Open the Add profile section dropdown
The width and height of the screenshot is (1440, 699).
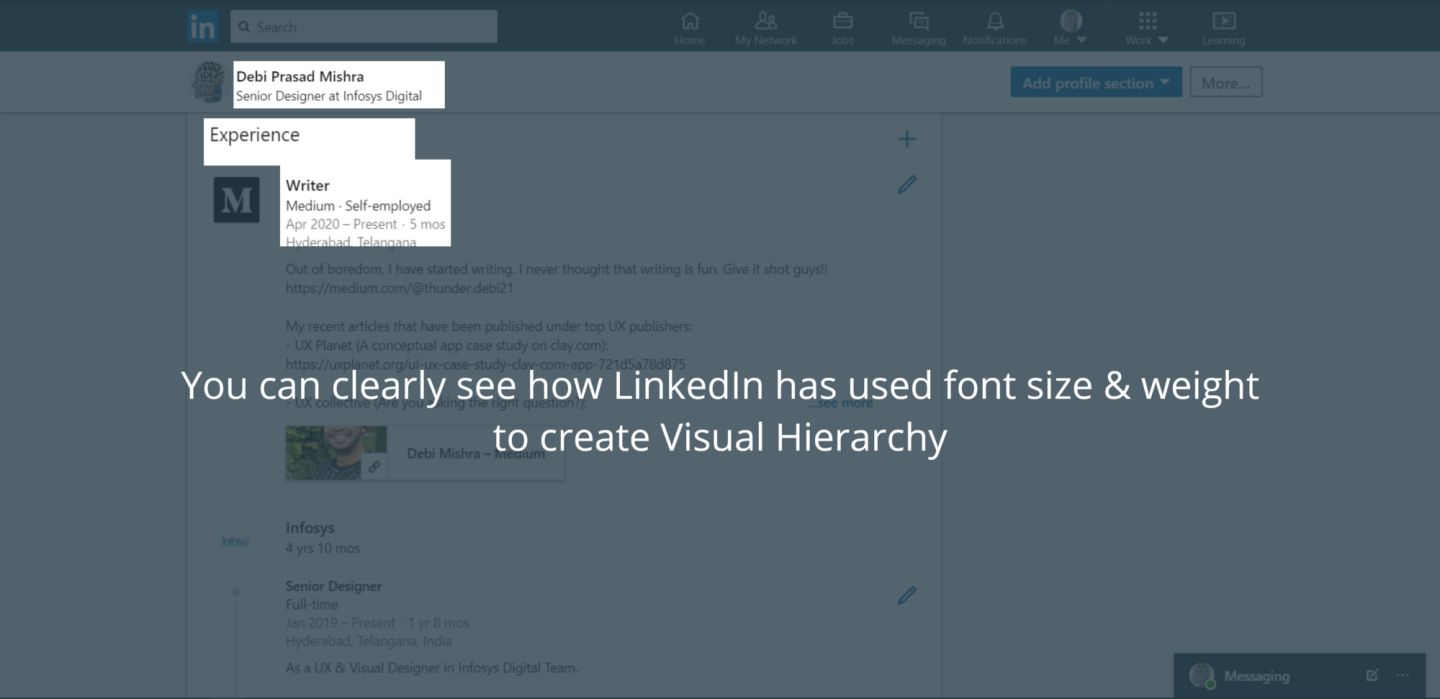[1096, 83]
